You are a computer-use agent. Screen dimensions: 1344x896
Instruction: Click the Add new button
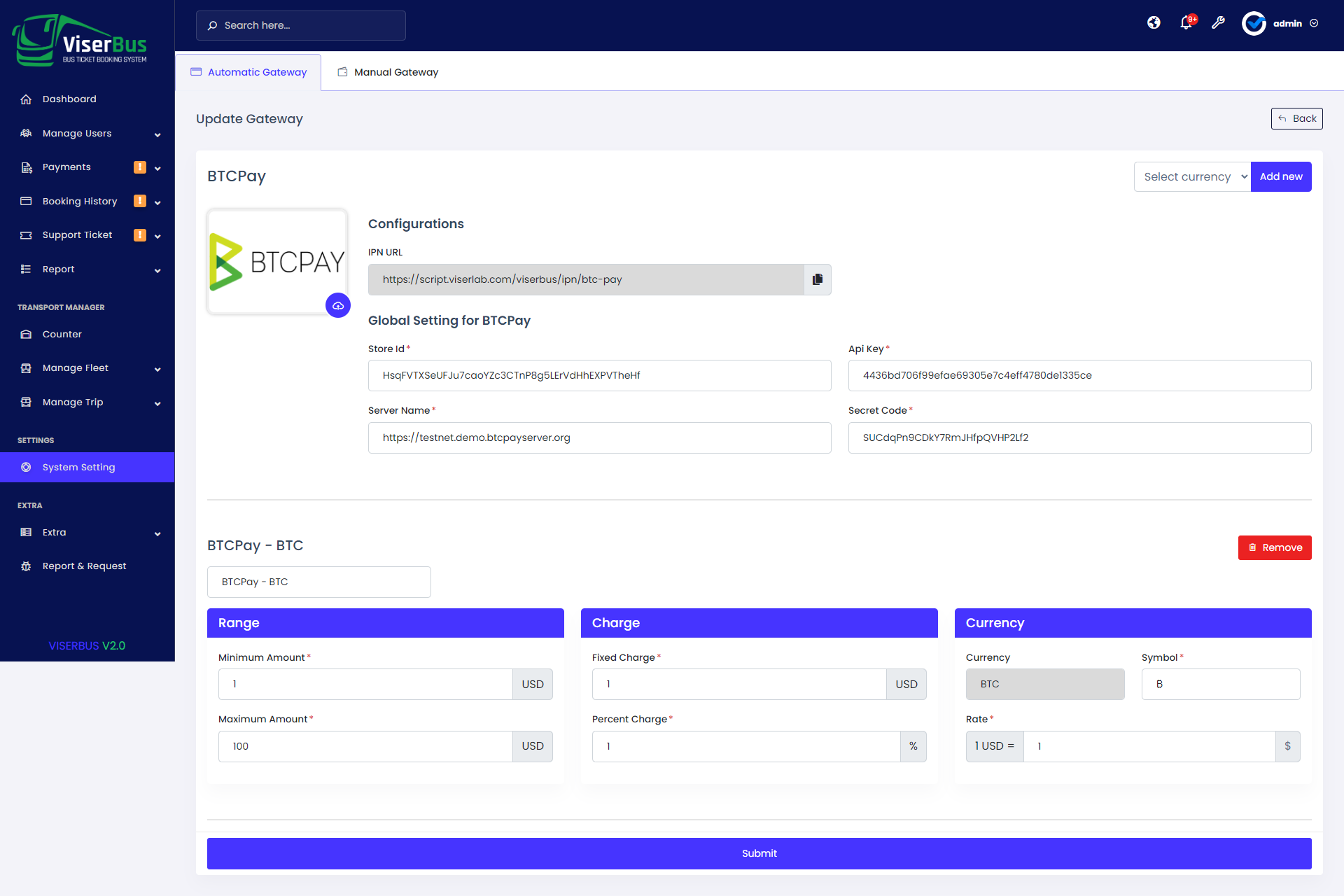pos(1281,176)
